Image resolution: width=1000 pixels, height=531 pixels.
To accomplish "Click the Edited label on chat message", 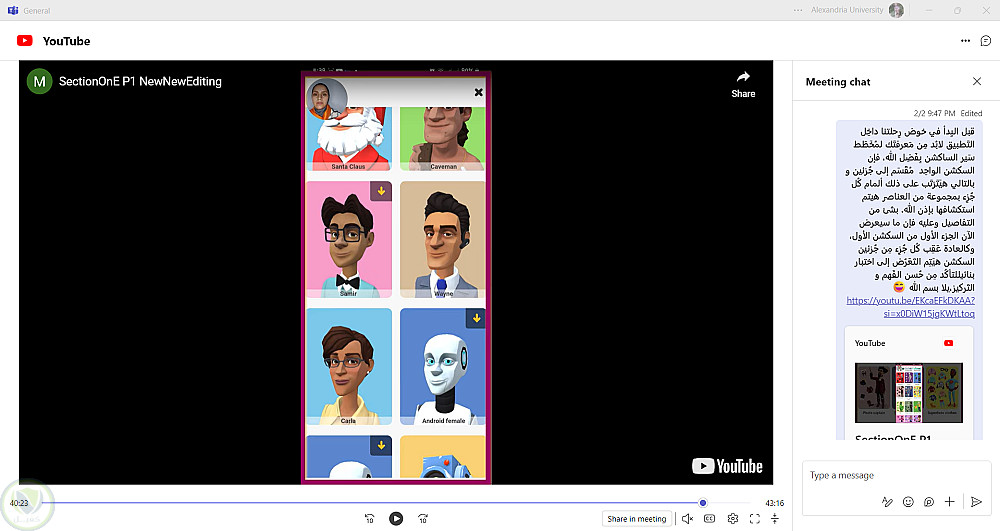I will [971, 113].
